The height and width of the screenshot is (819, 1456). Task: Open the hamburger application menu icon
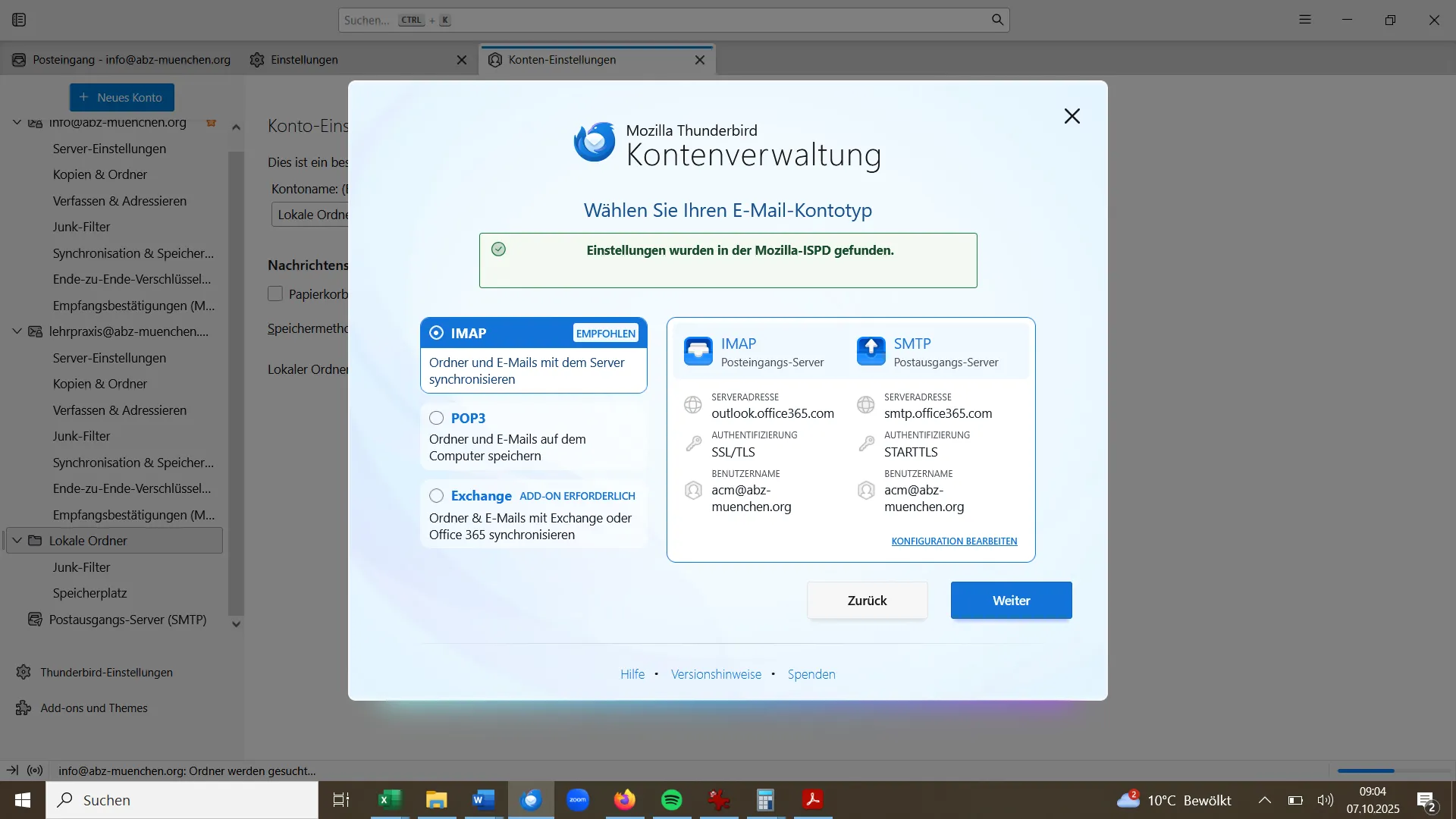(1304, 20)
